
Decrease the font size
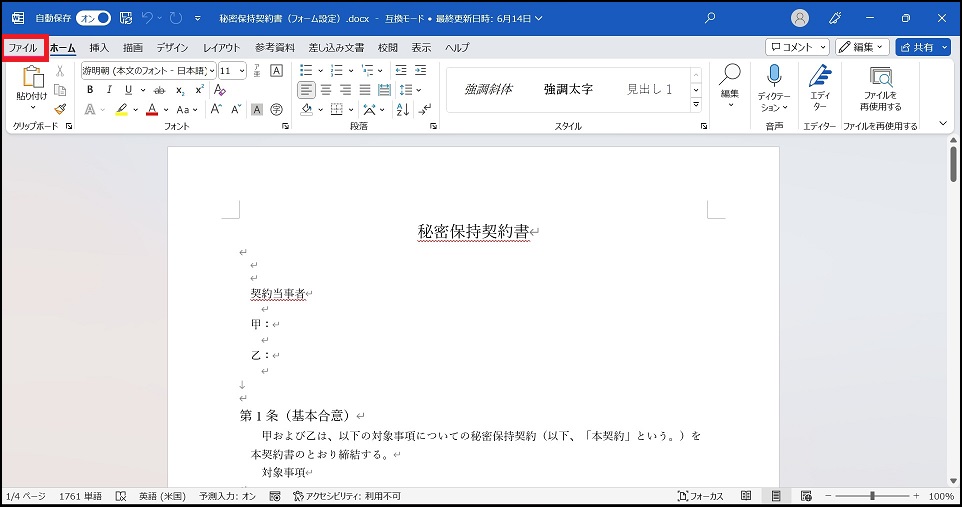[x=236, y=109]
